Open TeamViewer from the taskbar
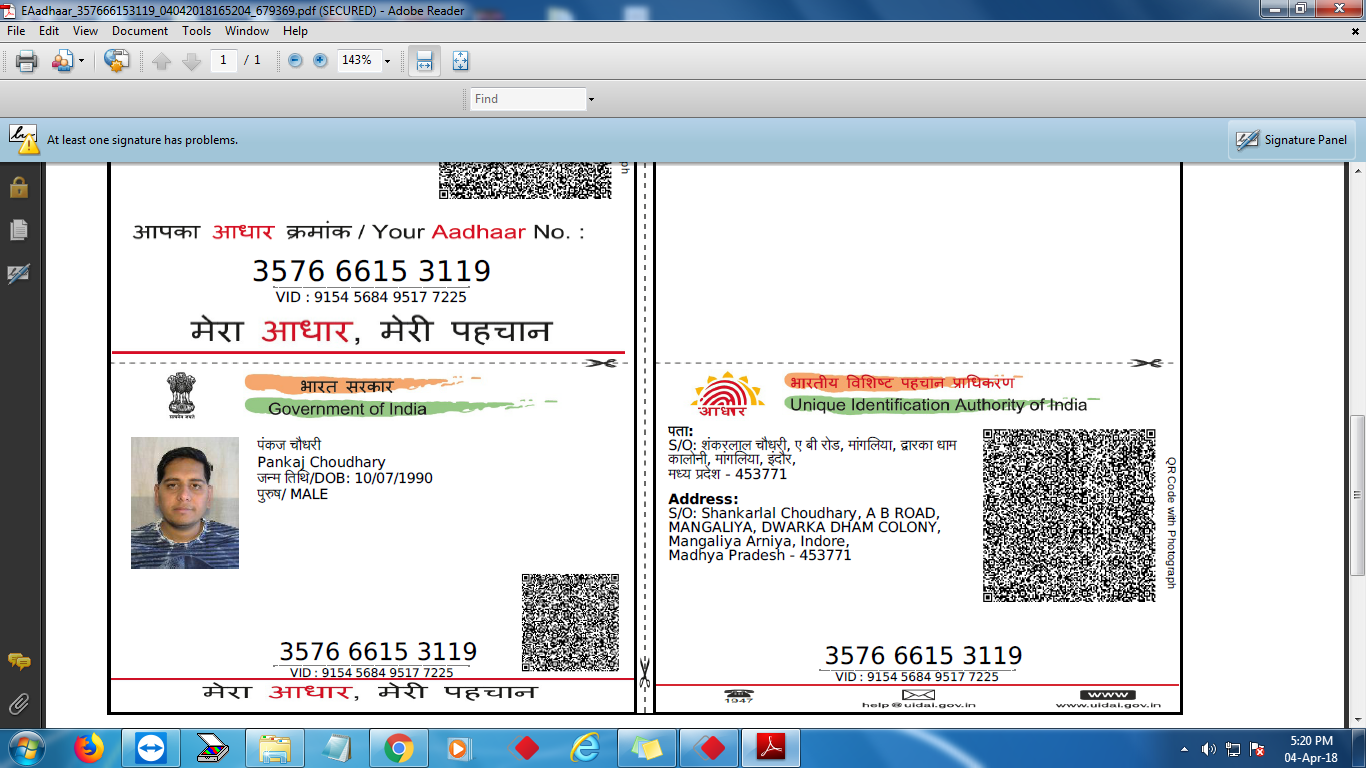1366x768 pixels. 151,748
